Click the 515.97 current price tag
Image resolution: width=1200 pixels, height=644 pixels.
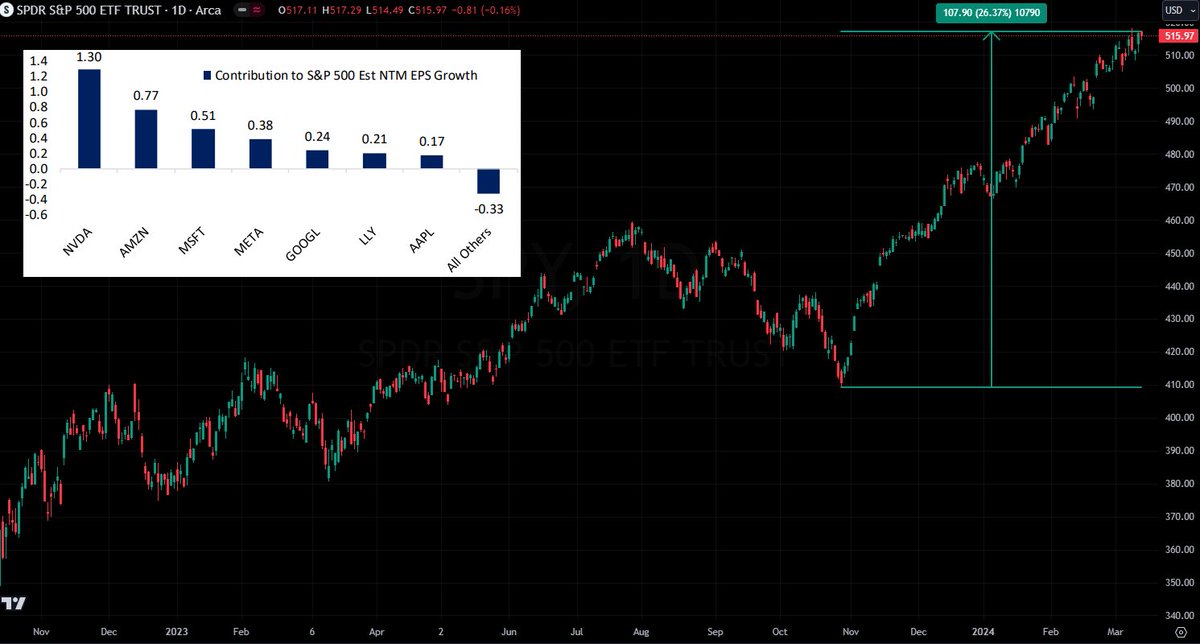(x=1177, y=36)
